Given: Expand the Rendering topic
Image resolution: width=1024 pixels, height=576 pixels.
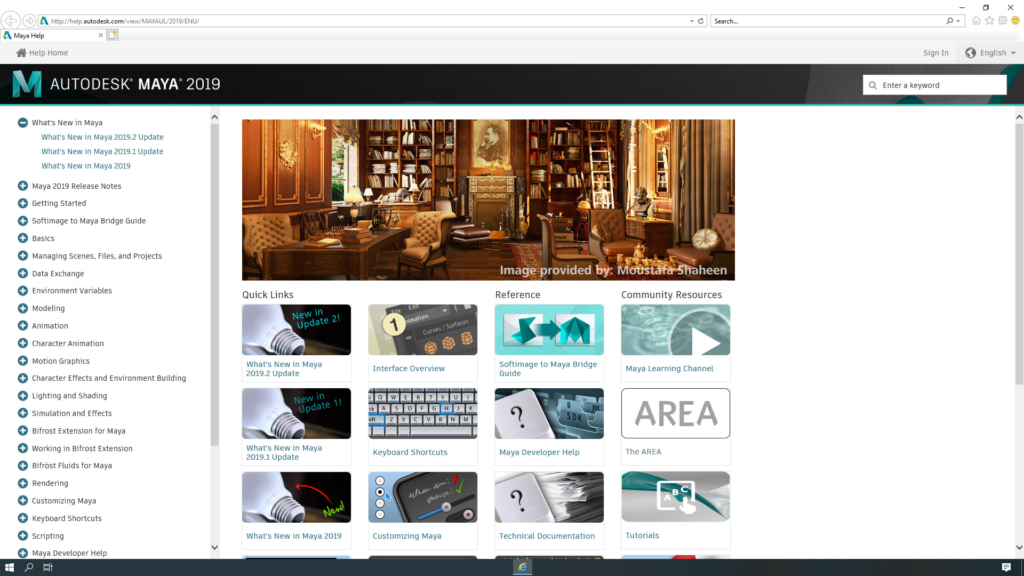Looking at the screenshot, I should click(22, 483).
